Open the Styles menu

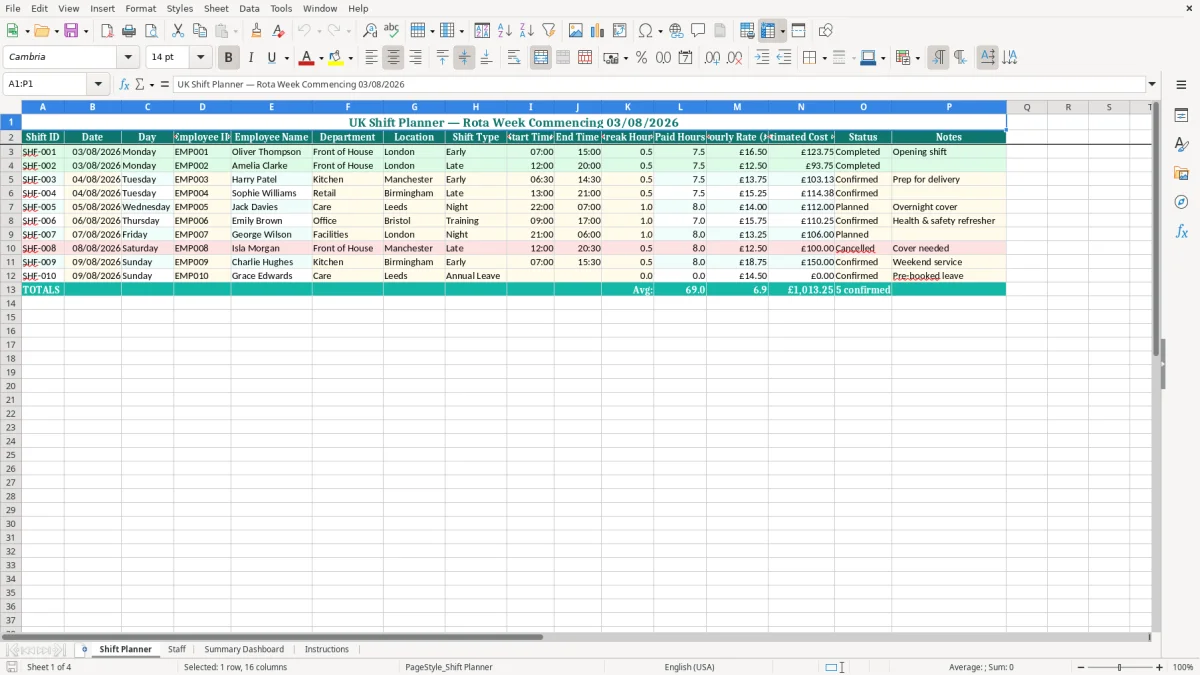(x=180, y=8)
